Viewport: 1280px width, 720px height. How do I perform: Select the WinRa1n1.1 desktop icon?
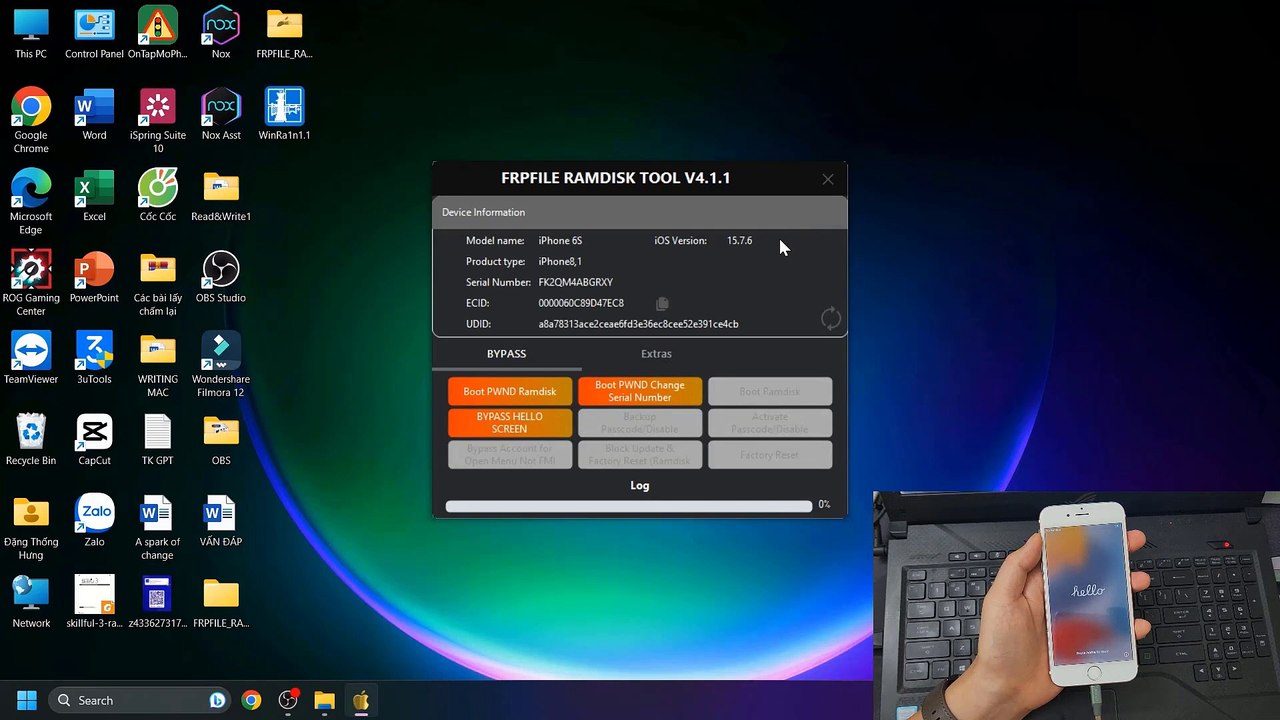point(285,115)
